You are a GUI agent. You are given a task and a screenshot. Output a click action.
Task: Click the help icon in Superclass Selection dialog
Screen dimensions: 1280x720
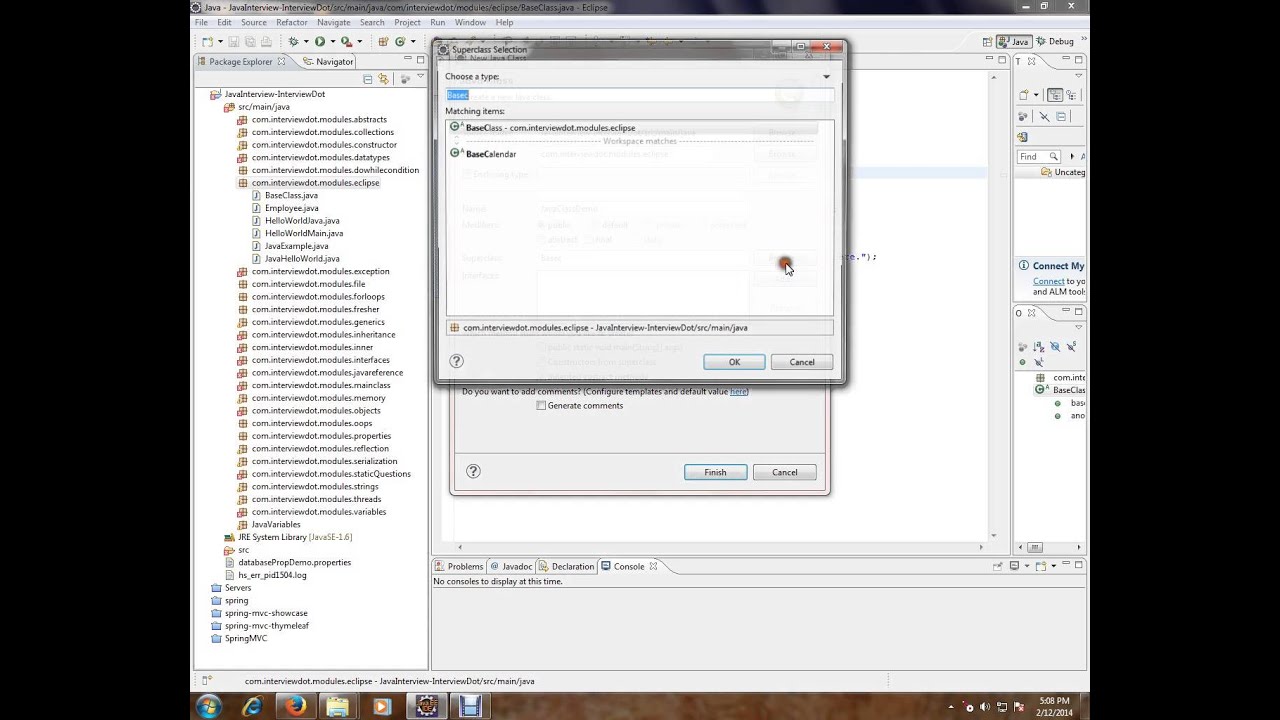point(456,362)
